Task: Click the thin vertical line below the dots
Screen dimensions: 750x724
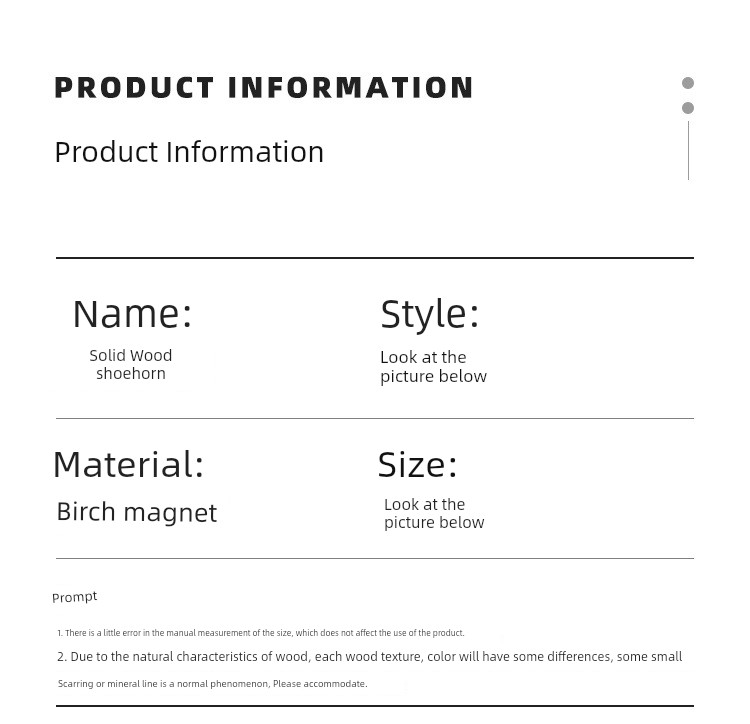Action: tap(688, 151)
